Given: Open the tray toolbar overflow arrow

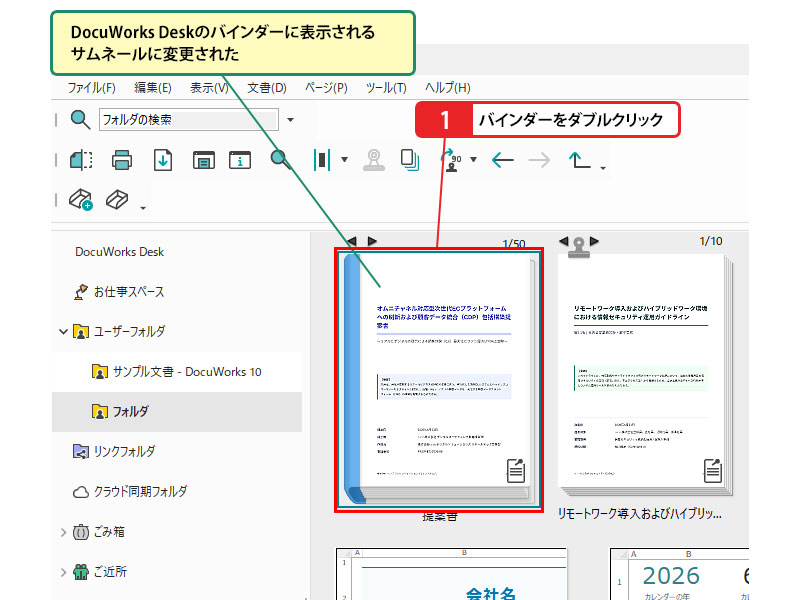Looking at the screenshot, I should [x=143, y=208].
